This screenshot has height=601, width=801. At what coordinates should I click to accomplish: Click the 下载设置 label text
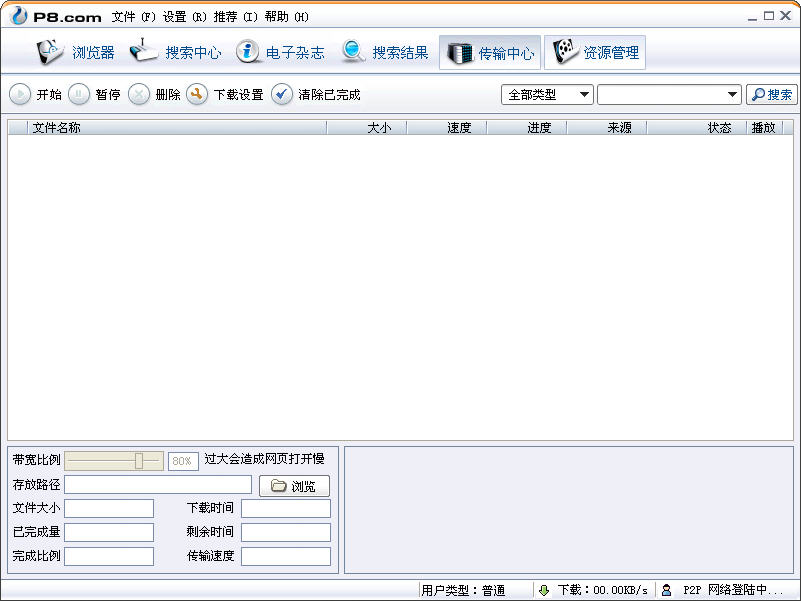(x=239, y=95)
